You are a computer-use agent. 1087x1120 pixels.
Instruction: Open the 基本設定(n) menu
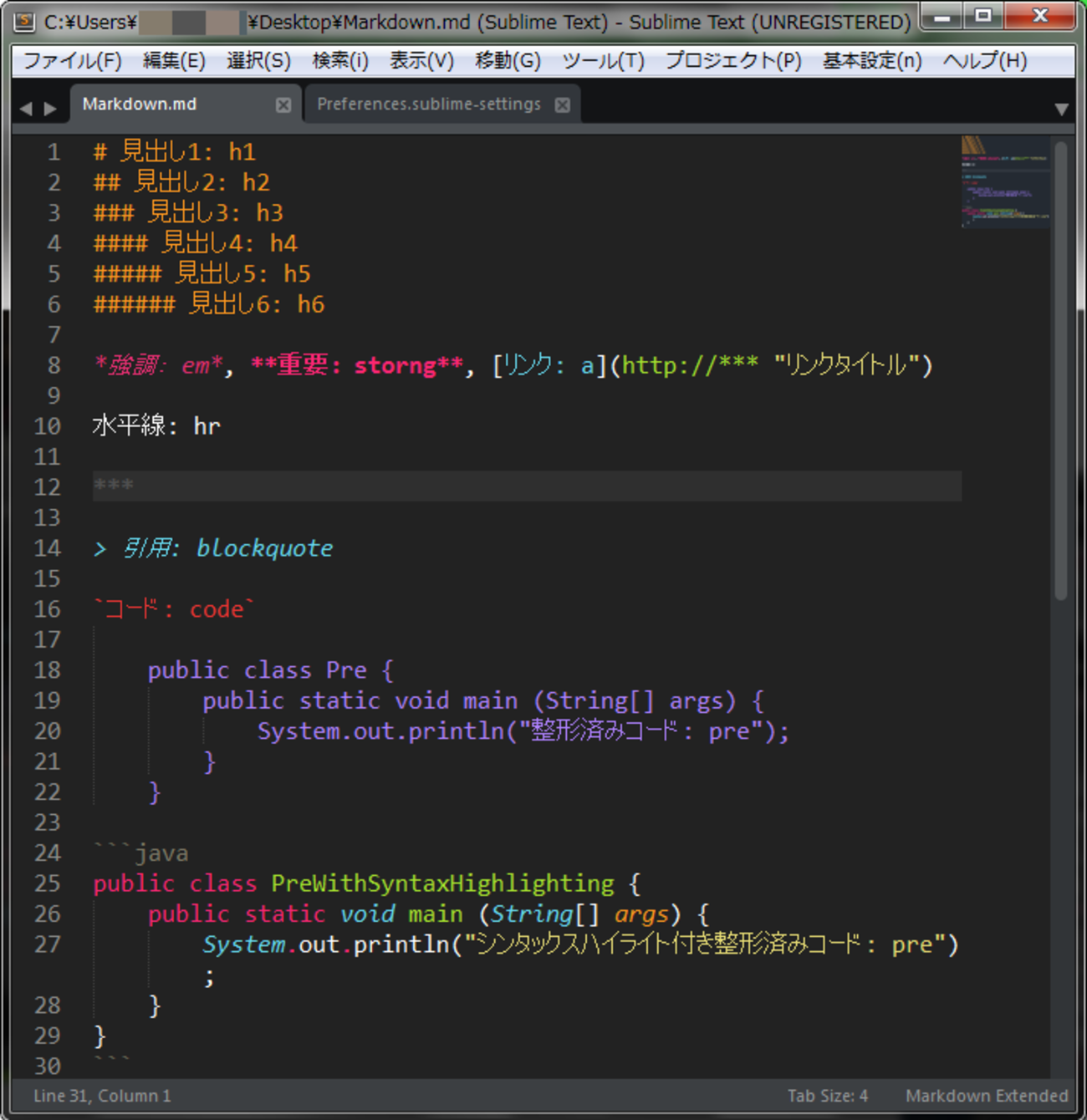point(871,61)
